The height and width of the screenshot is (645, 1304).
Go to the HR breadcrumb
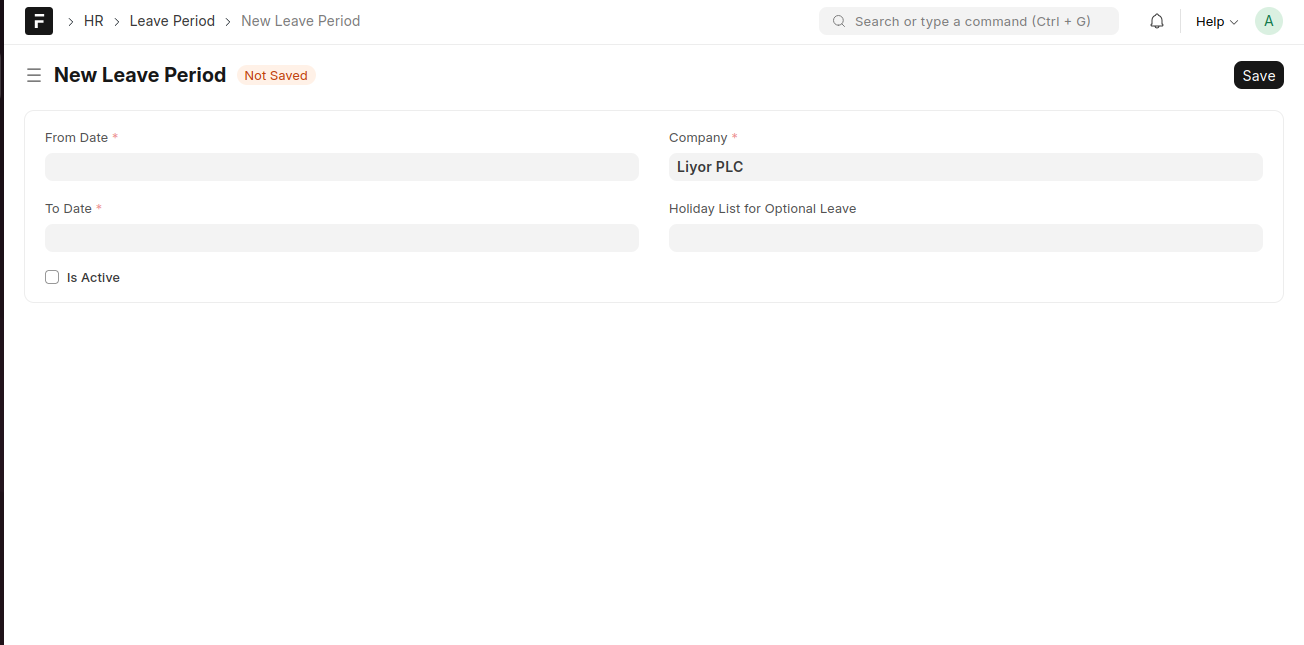pyautogui.click(x=93, y=21)
